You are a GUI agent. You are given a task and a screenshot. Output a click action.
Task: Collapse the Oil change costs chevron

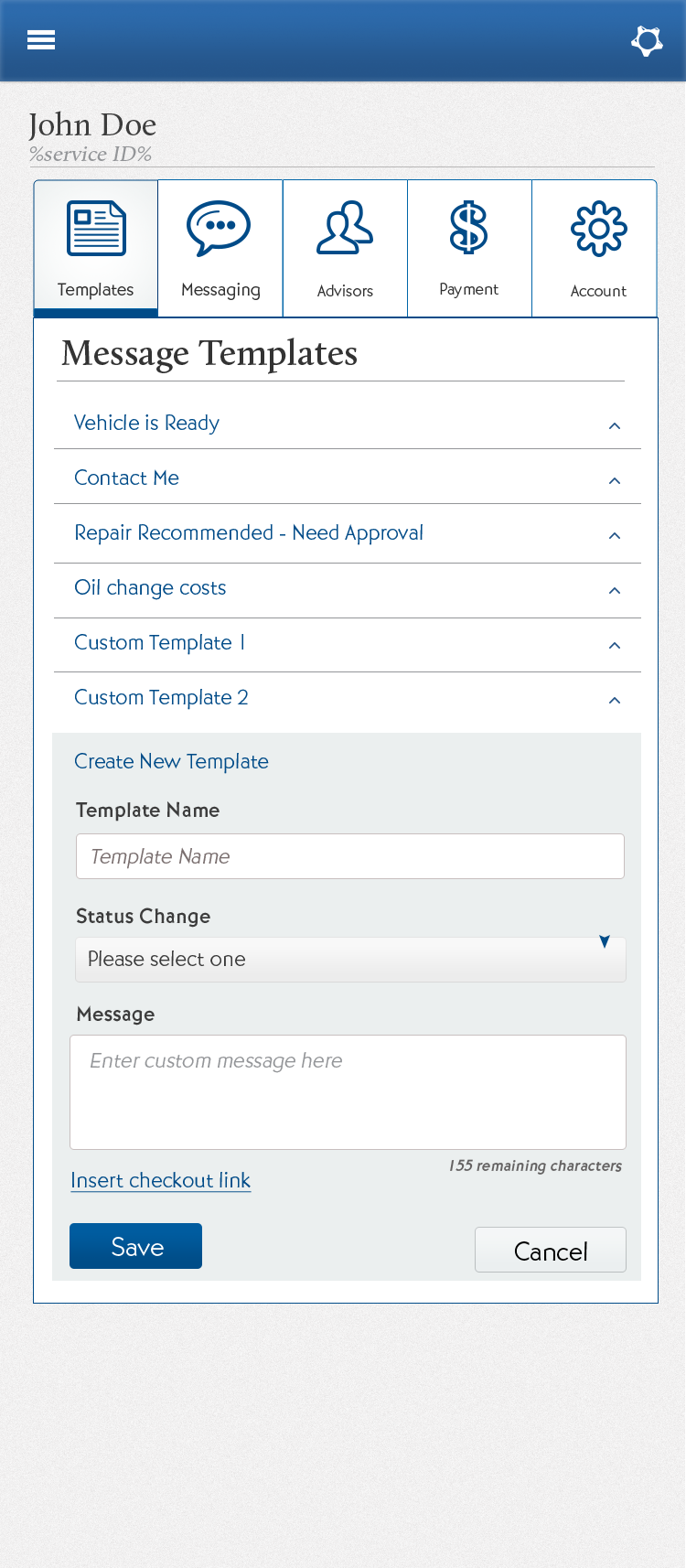click(x=615, y=591)
